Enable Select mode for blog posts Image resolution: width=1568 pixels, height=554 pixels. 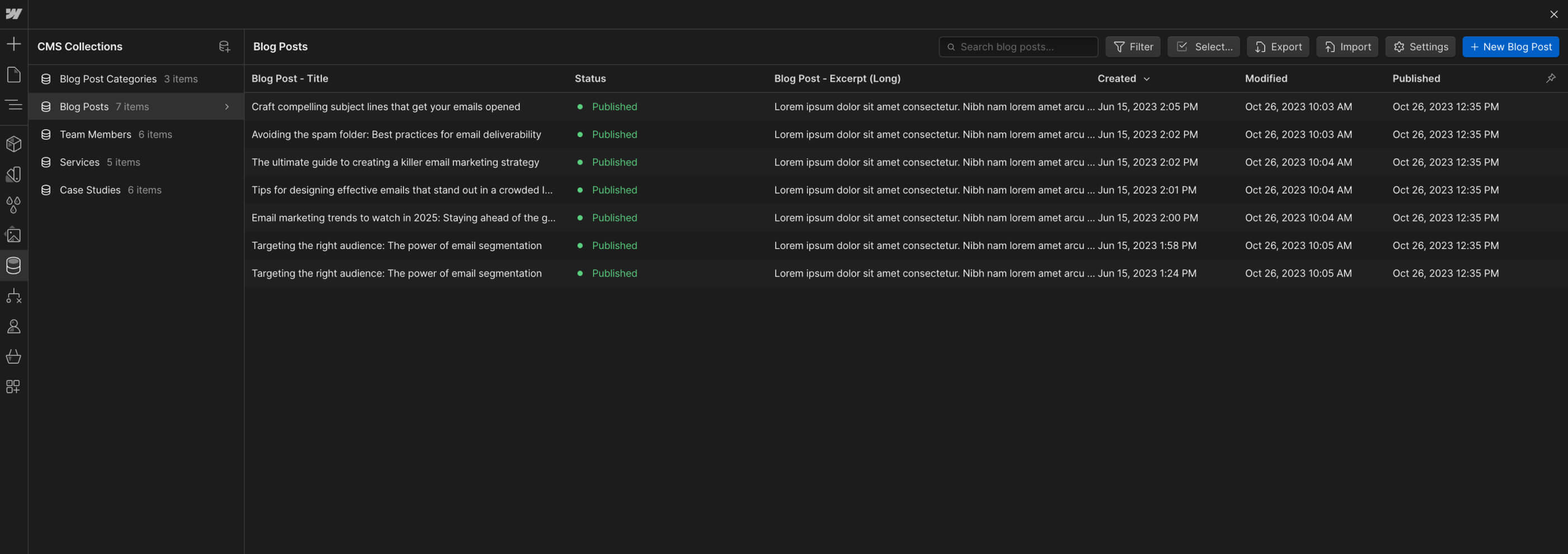[1202, 46]
